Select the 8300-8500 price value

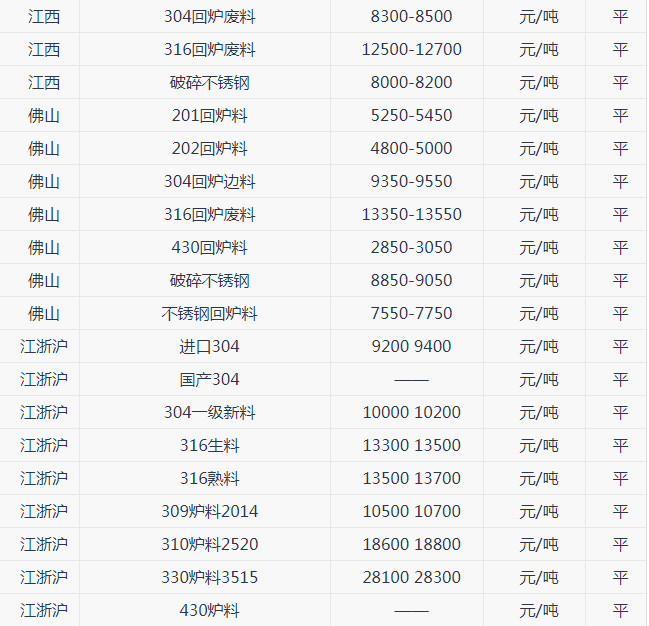point(410,16)
